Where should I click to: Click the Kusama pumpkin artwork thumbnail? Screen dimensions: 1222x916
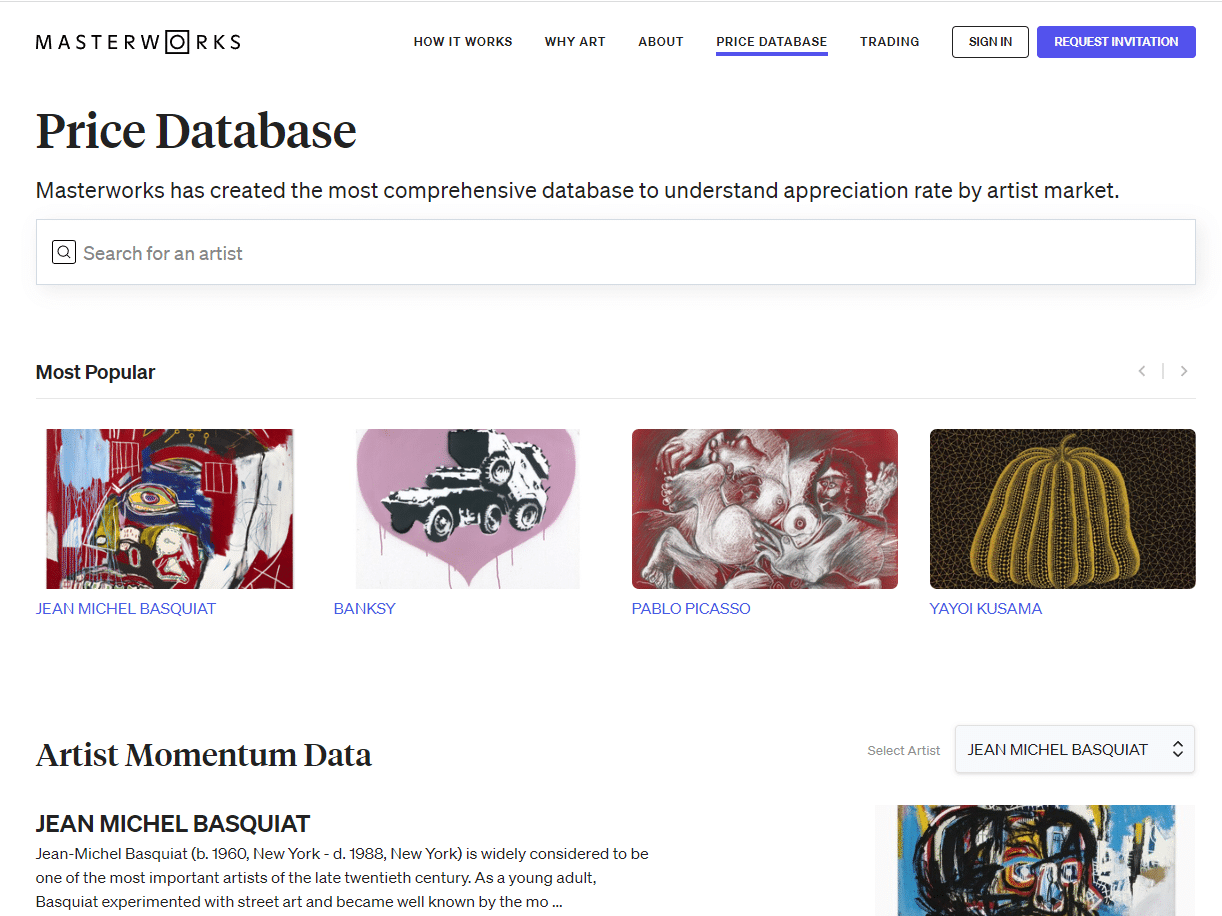pyautogui.click(x=1063, y=509)
